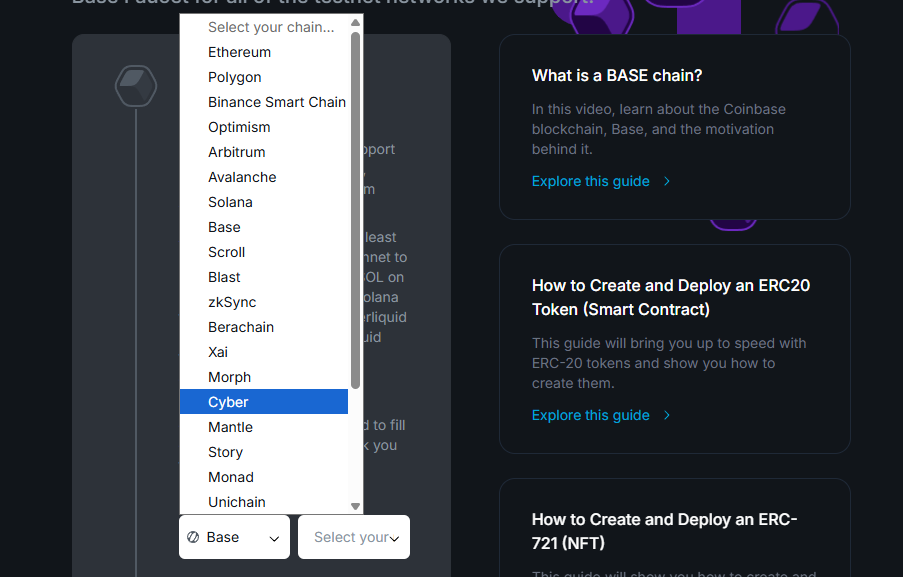Click arrow beside ERC20 guide link

click(x=667, y=415)
